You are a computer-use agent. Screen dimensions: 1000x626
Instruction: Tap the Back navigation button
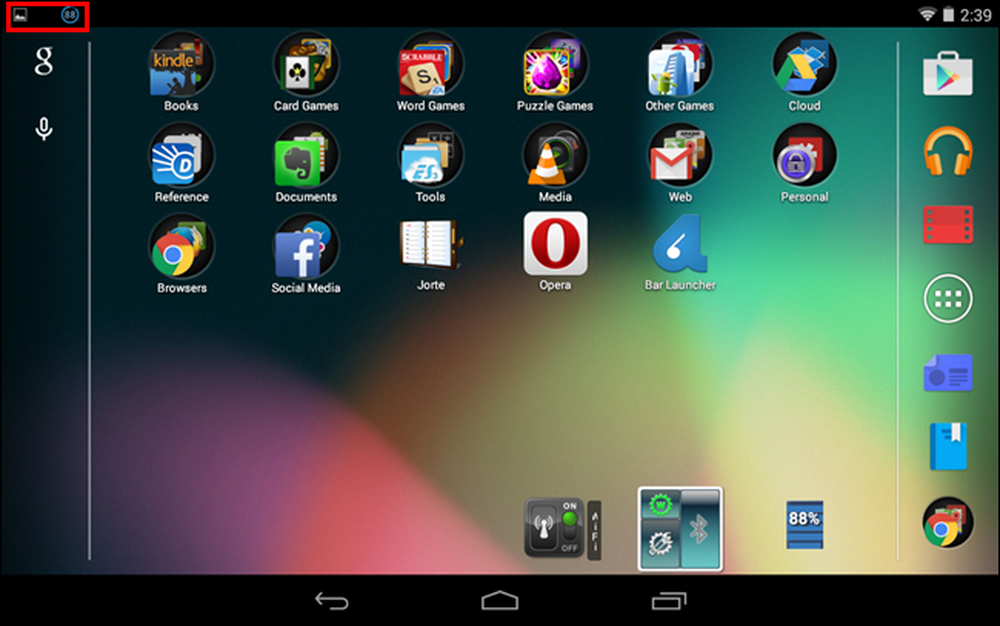[x=332, y=601]
